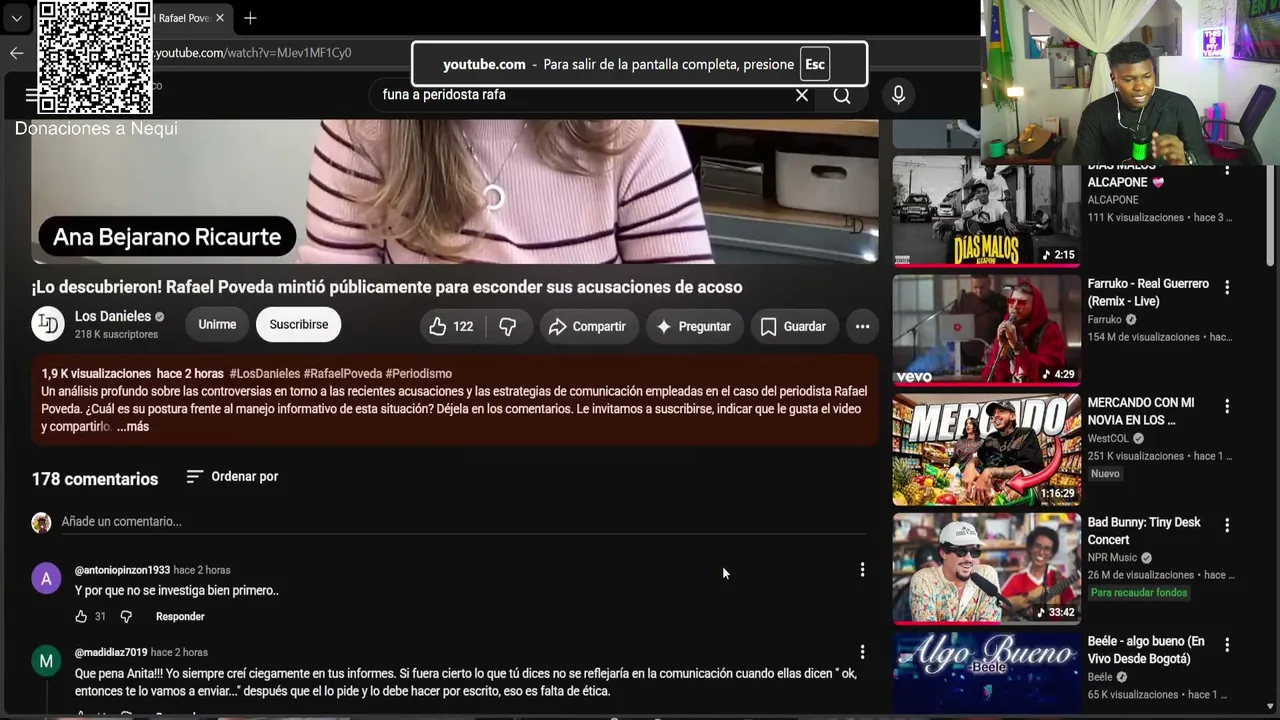
Task: Open a new browser tab
Action: (x=250, y=18)
